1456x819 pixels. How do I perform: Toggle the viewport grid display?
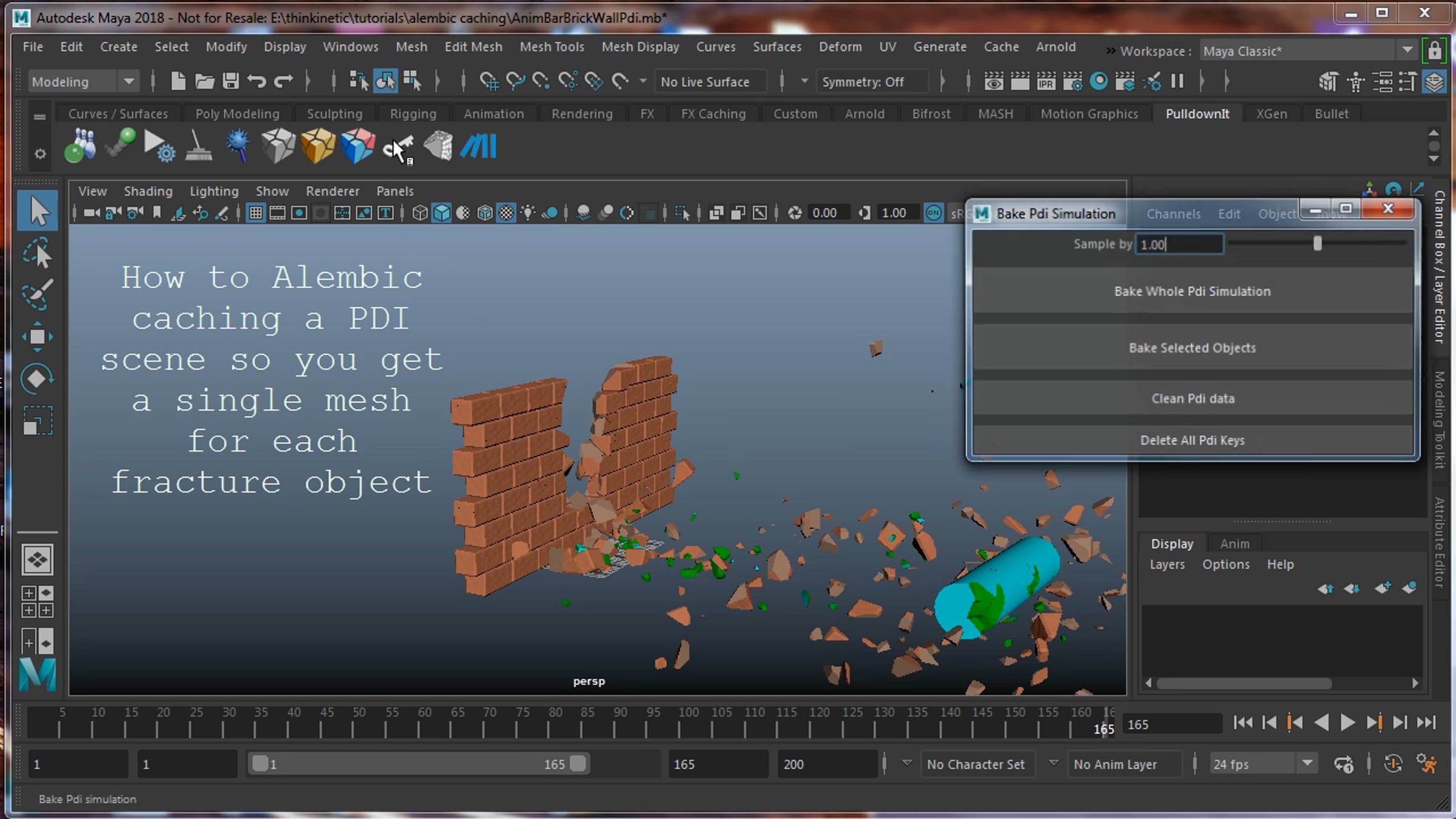(256, 213)
